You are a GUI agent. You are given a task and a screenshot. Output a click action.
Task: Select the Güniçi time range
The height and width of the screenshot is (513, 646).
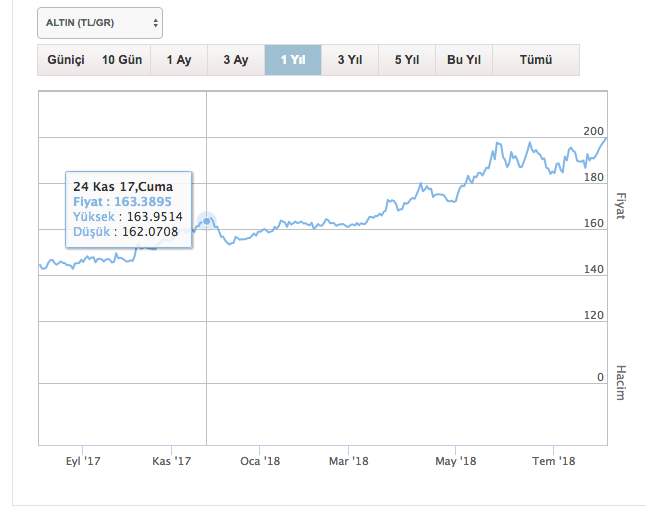point(66,60)
